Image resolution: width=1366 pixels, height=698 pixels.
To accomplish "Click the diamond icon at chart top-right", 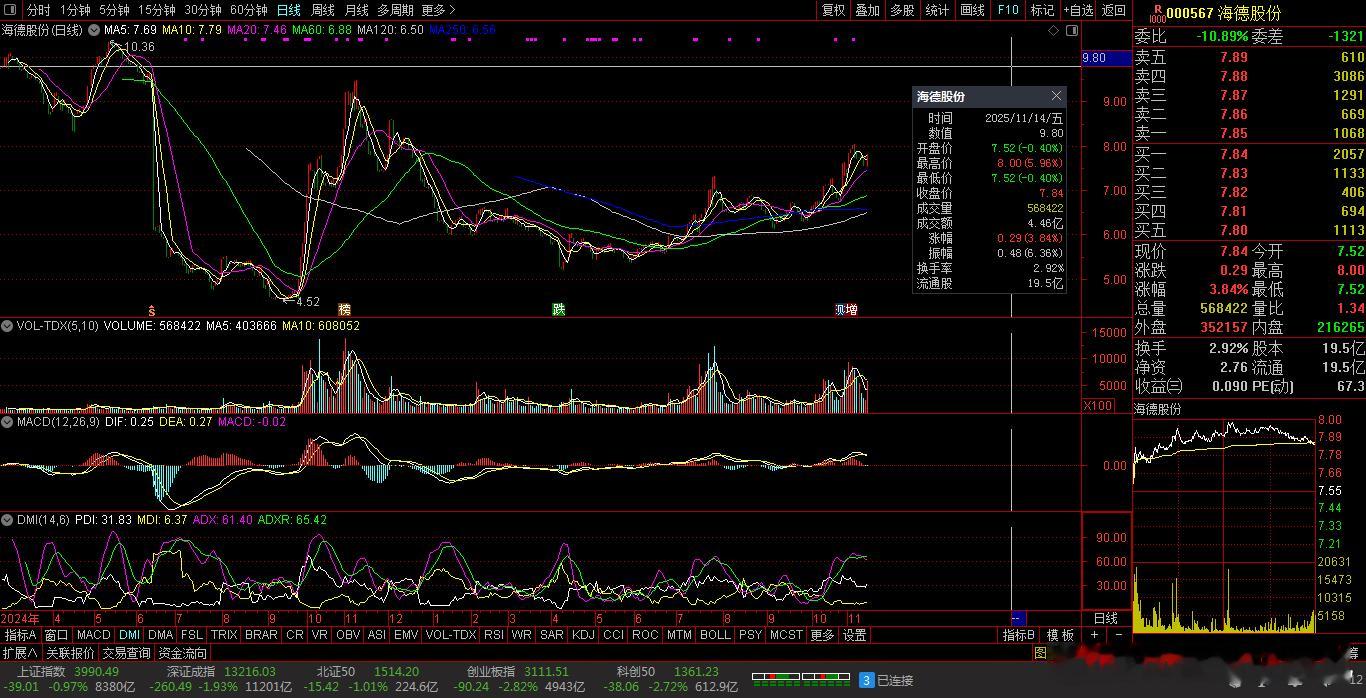I will pos(1053,31).
